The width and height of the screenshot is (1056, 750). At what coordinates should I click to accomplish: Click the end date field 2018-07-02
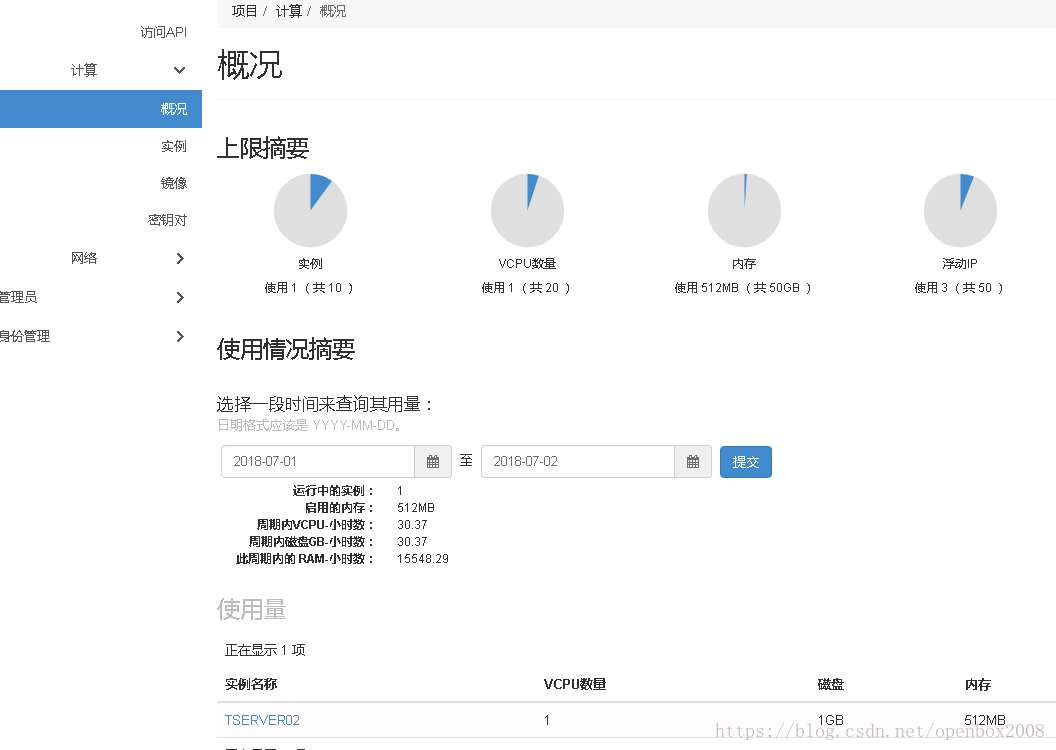point(577,462)
